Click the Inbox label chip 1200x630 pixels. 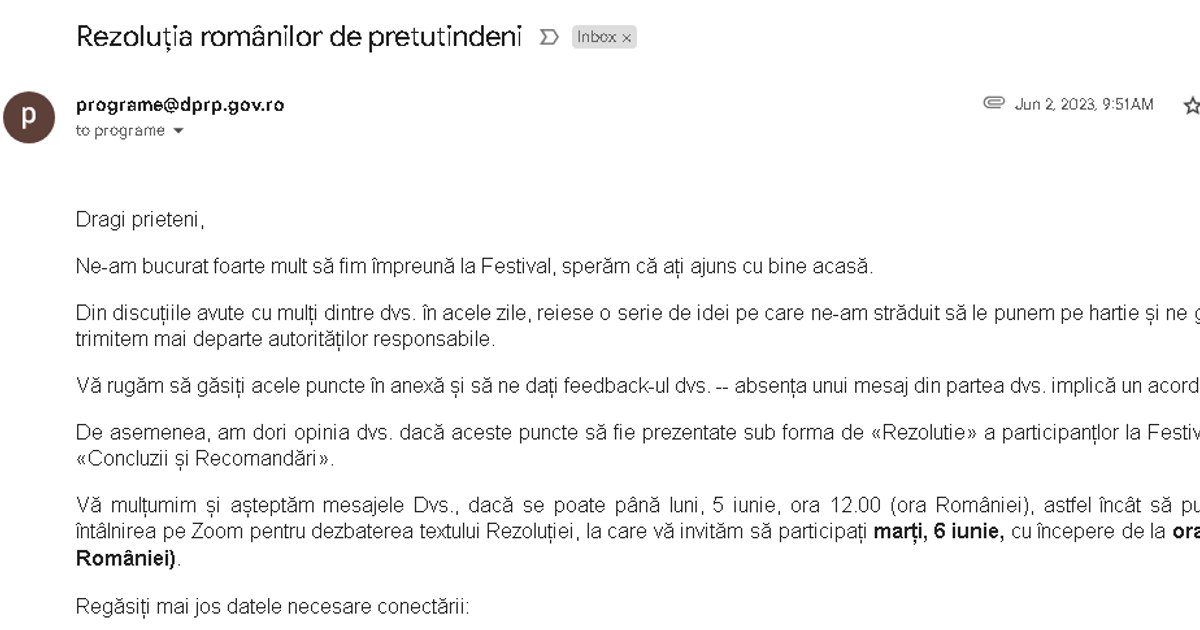pyautogui.click(x=604, y=37)
